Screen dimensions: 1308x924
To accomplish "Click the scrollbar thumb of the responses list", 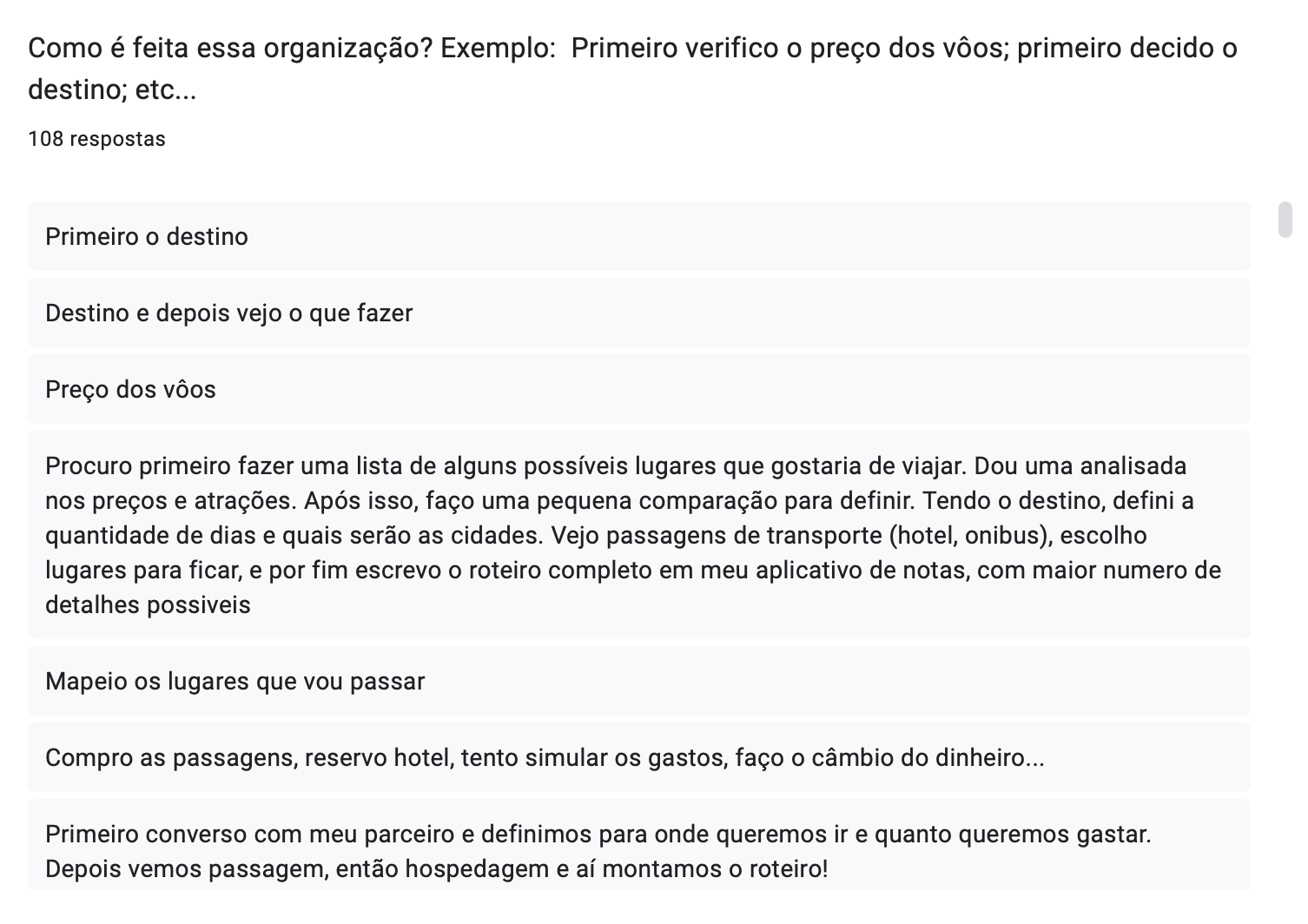I will tap(1285, 219).
